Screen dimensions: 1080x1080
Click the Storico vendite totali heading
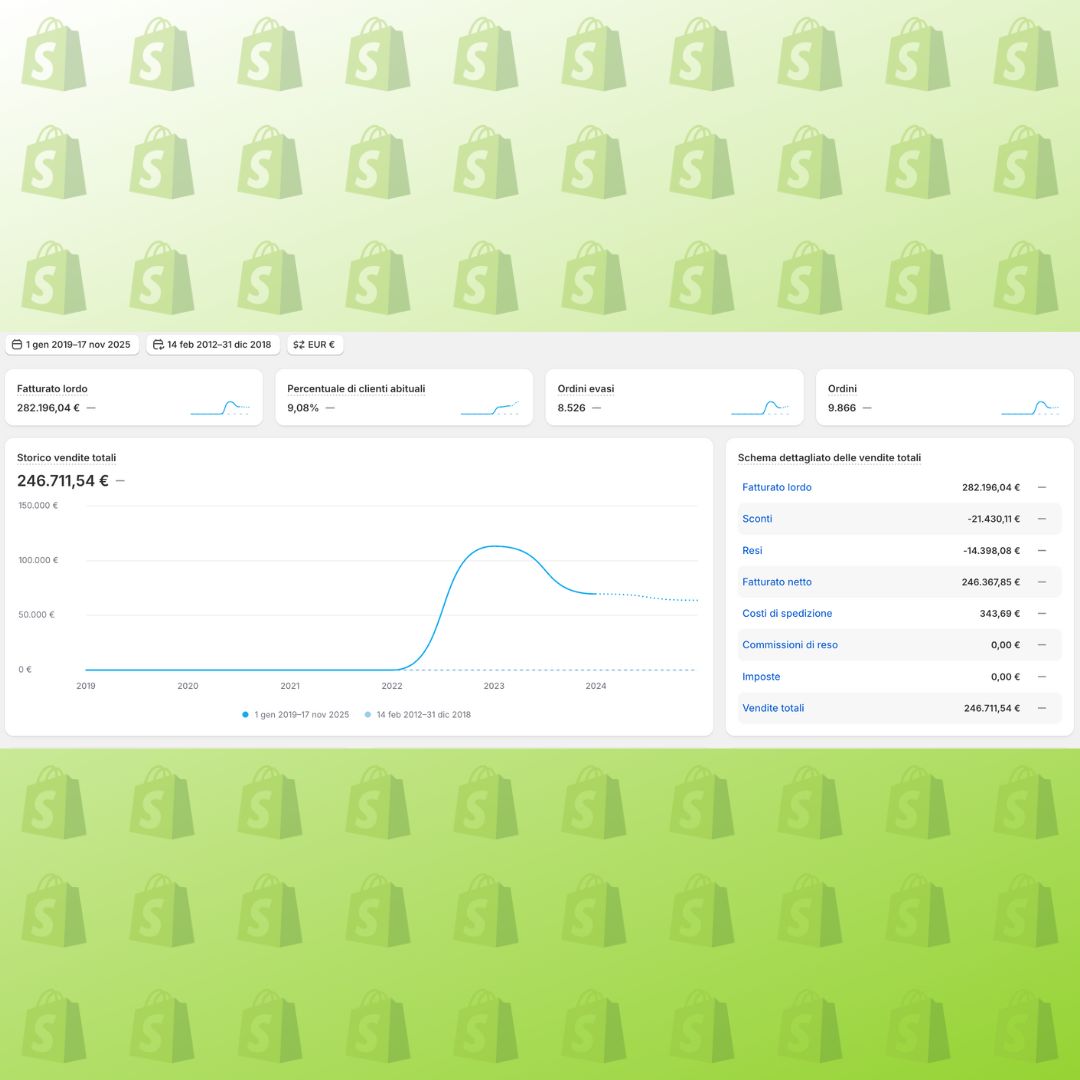(x=66, y=457)
